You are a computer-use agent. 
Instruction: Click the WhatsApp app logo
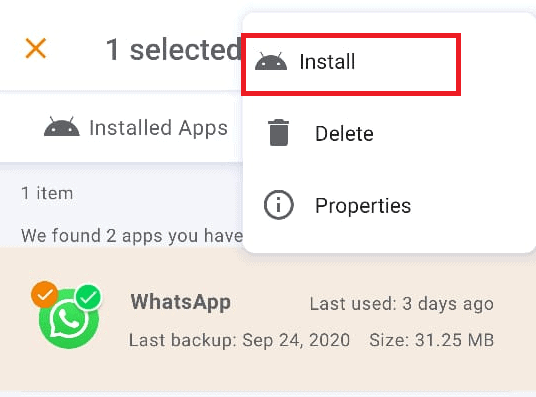(69, 319)
